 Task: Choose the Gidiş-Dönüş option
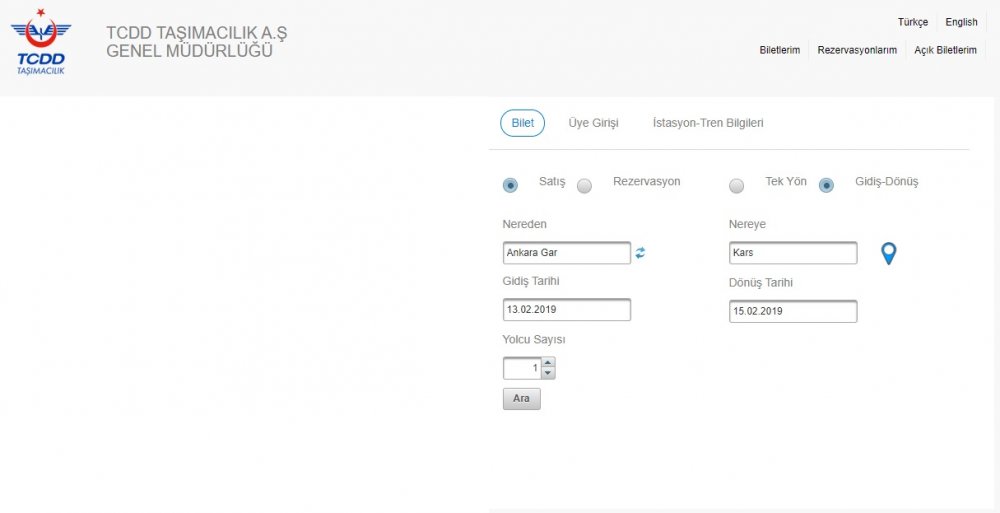click(826, 185)
